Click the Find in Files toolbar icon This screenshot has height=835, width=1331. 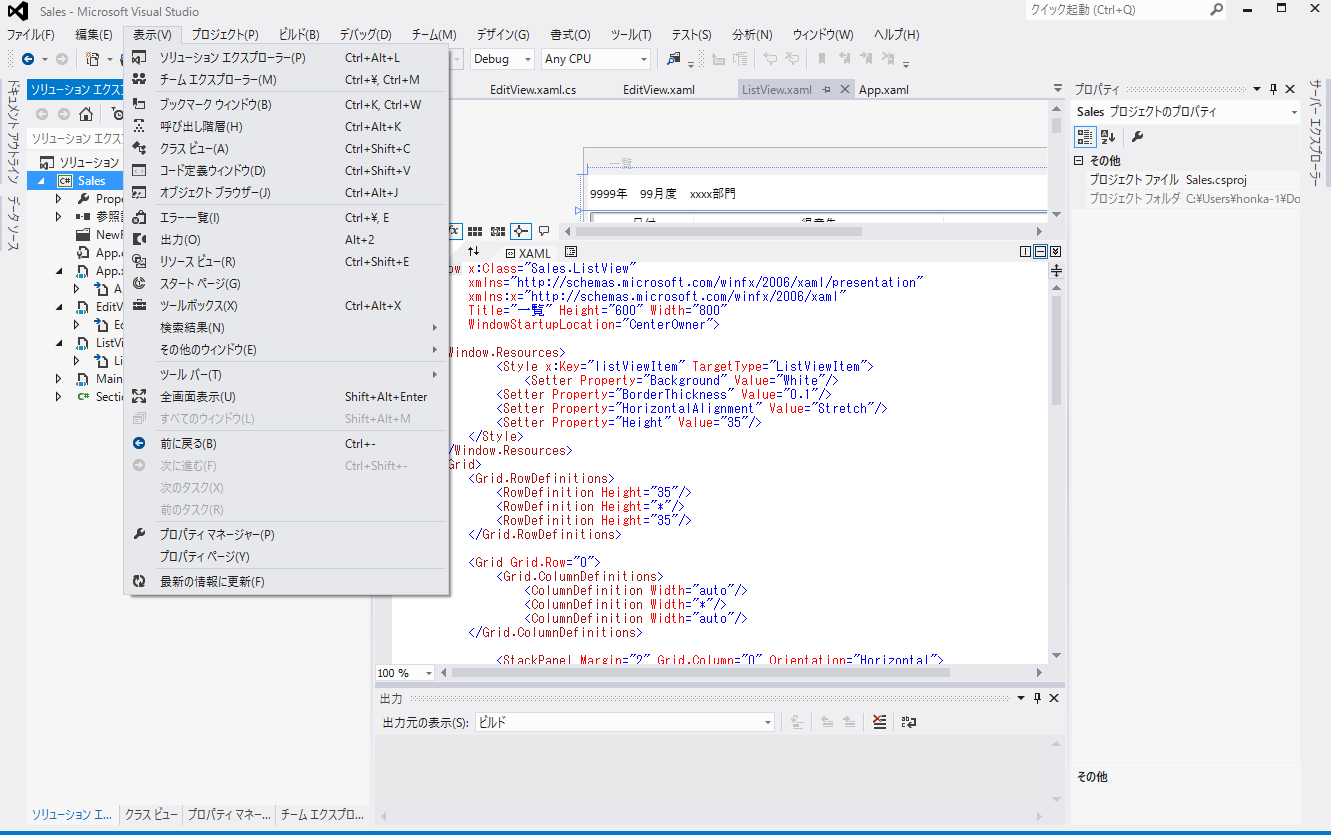coord(674,59)
